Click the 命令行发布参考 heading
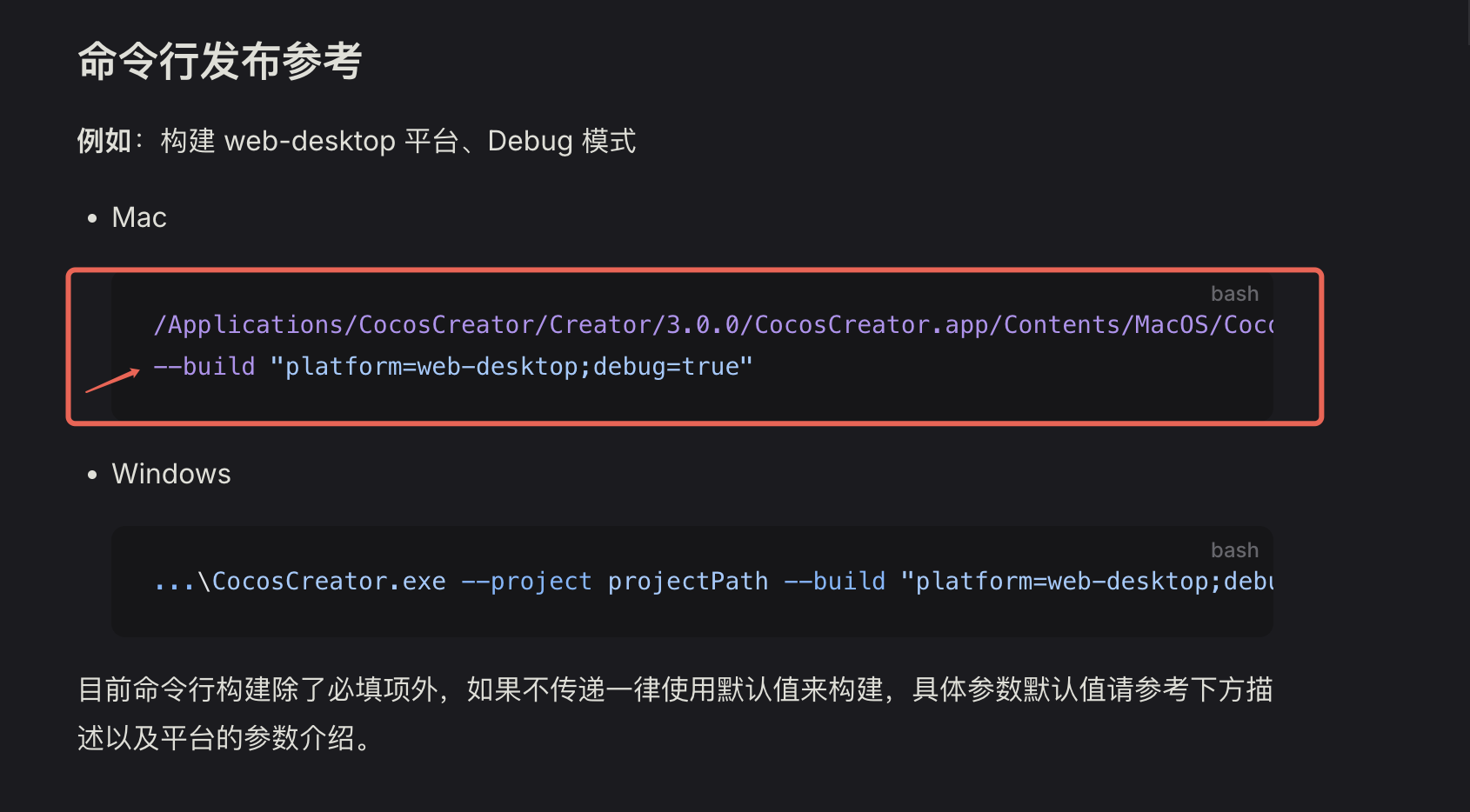Image resolution: width=1470 pixels, height=812 pixels. click(x=220, y=62)
